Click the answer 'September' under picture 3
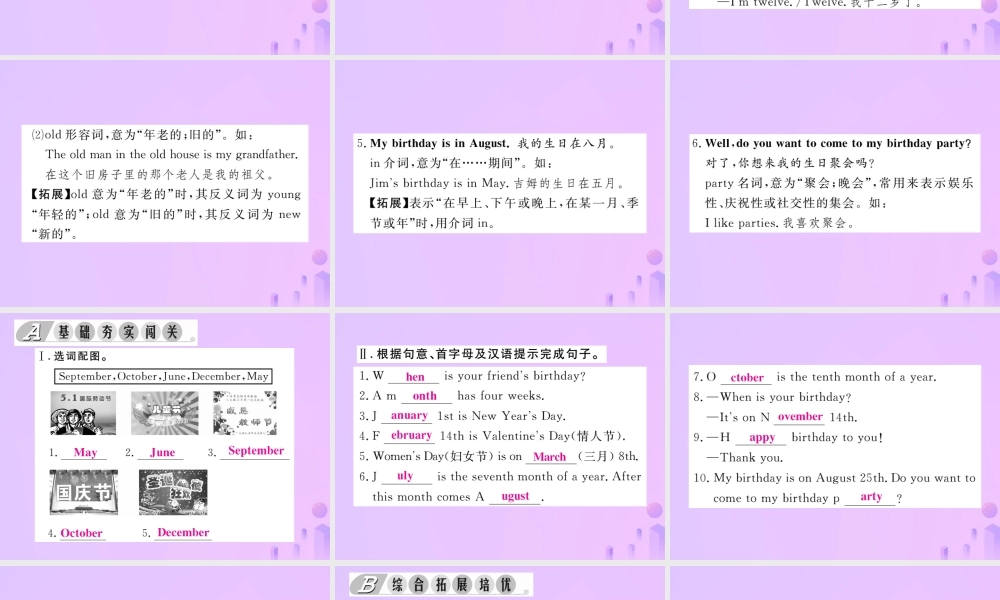This screenshot has height=600, width=1000. pos(256,451)
